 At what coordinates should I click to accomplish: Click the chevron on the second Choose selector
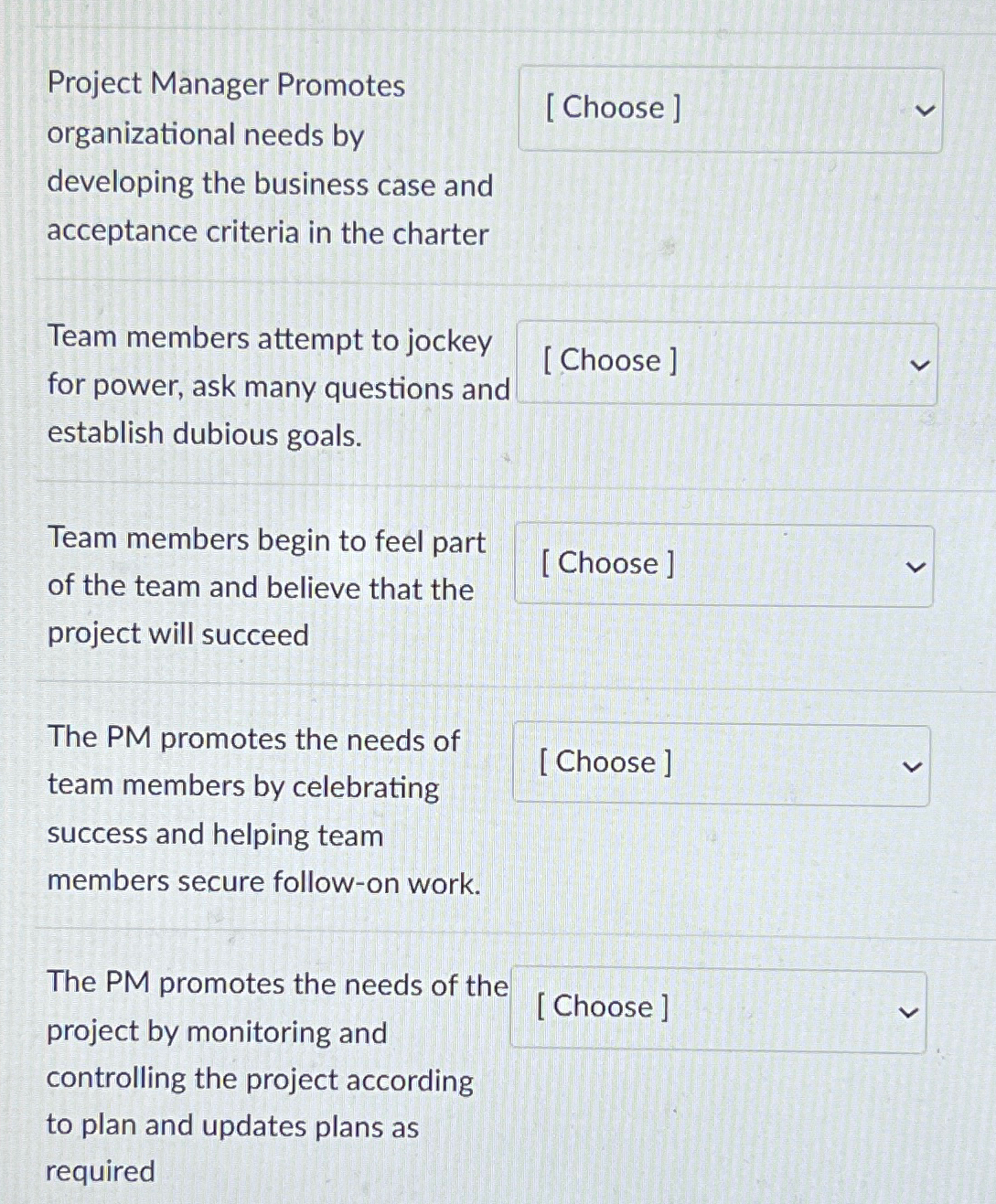tap(920, 364)
